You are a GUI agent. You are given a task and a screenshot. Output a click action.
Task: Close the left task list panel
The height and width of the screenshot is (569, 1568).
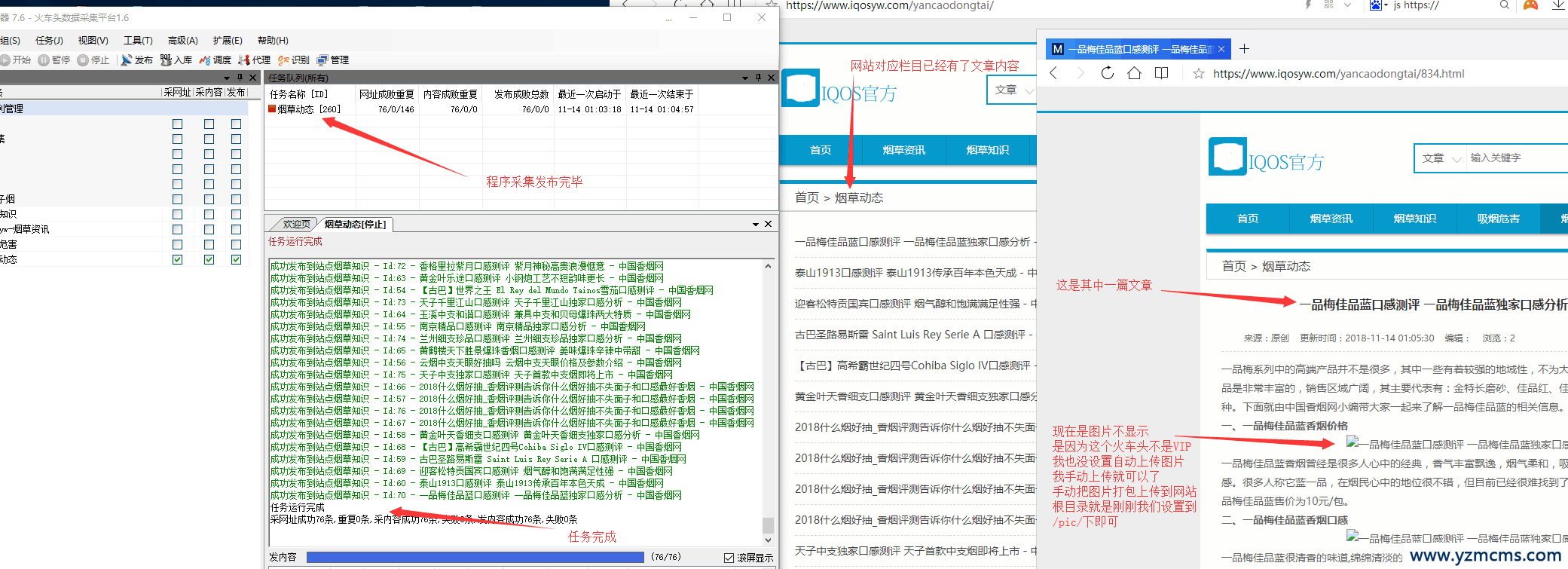tap(253, 78)
